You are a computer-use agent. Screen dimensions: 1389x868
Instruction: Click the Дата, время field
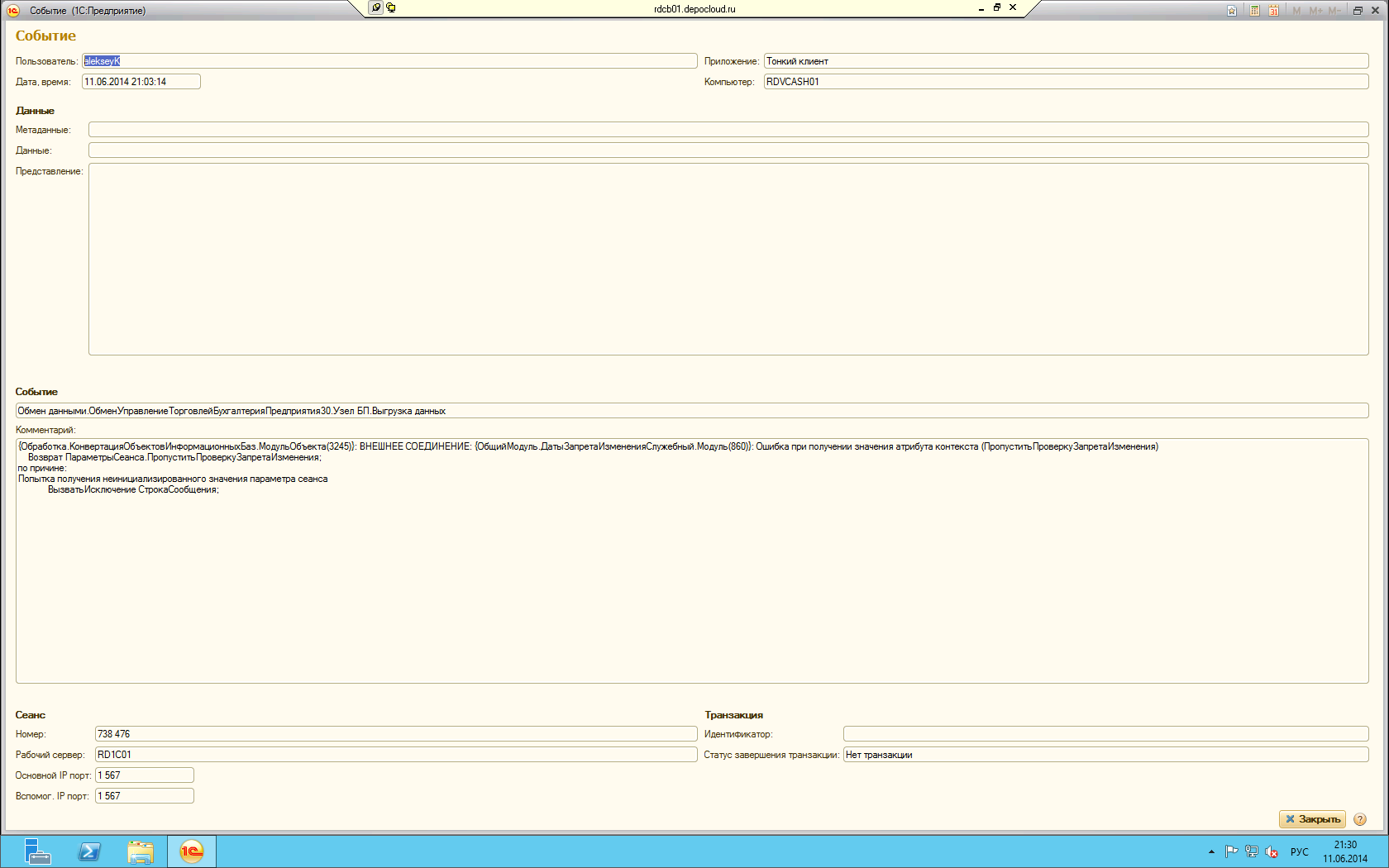coord(141,82)
